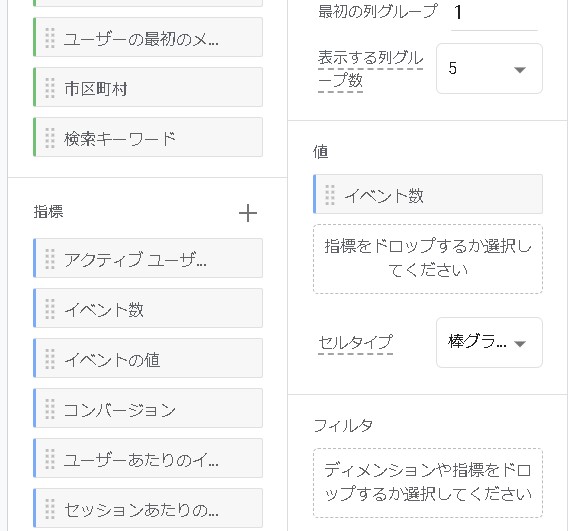
Task: Click the セルタイプ label with dotted underline
Action: (355, 343)
